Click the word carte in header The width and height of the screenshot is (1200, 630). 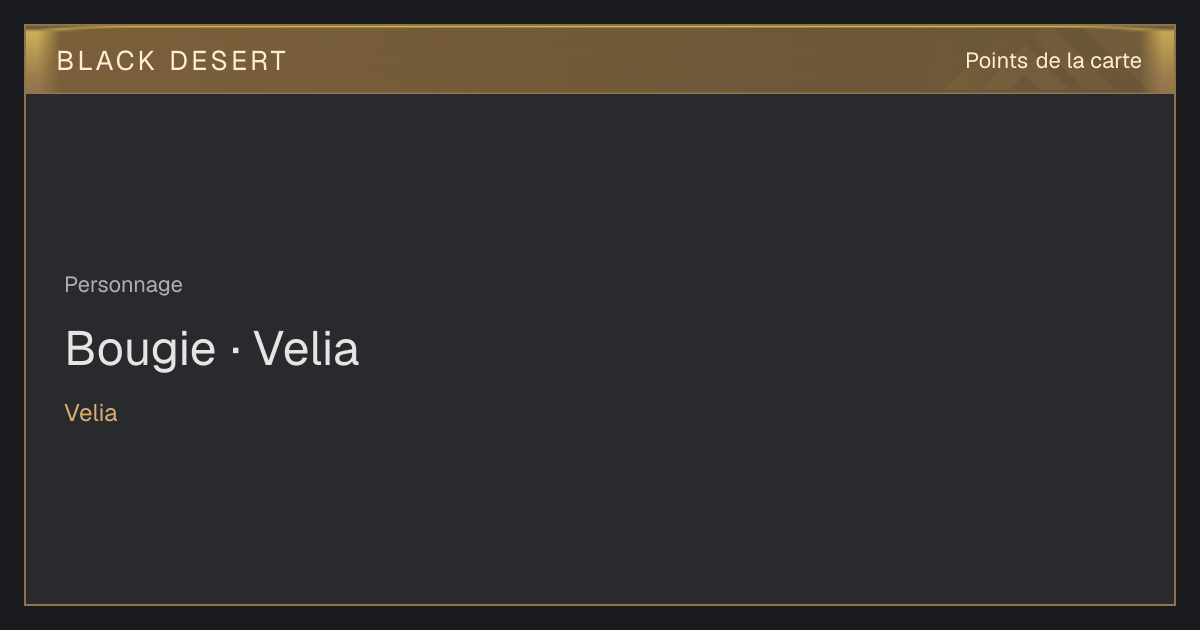[x=1116, y=61]
